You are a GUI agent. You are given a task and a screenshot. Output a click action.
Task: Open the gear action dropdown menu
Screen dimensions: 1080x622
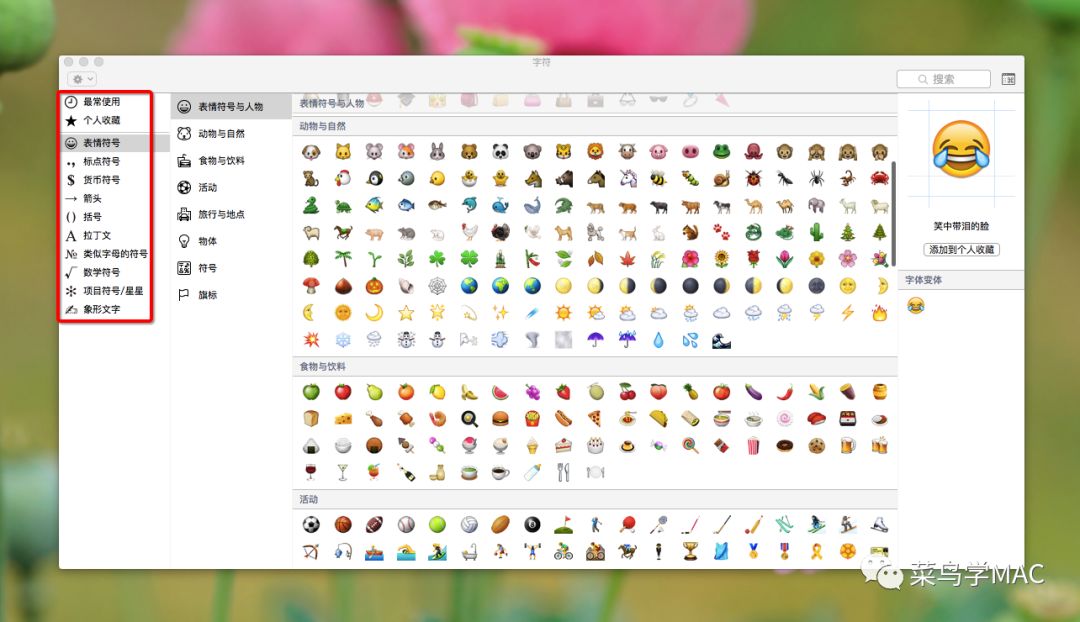point(82,78)
